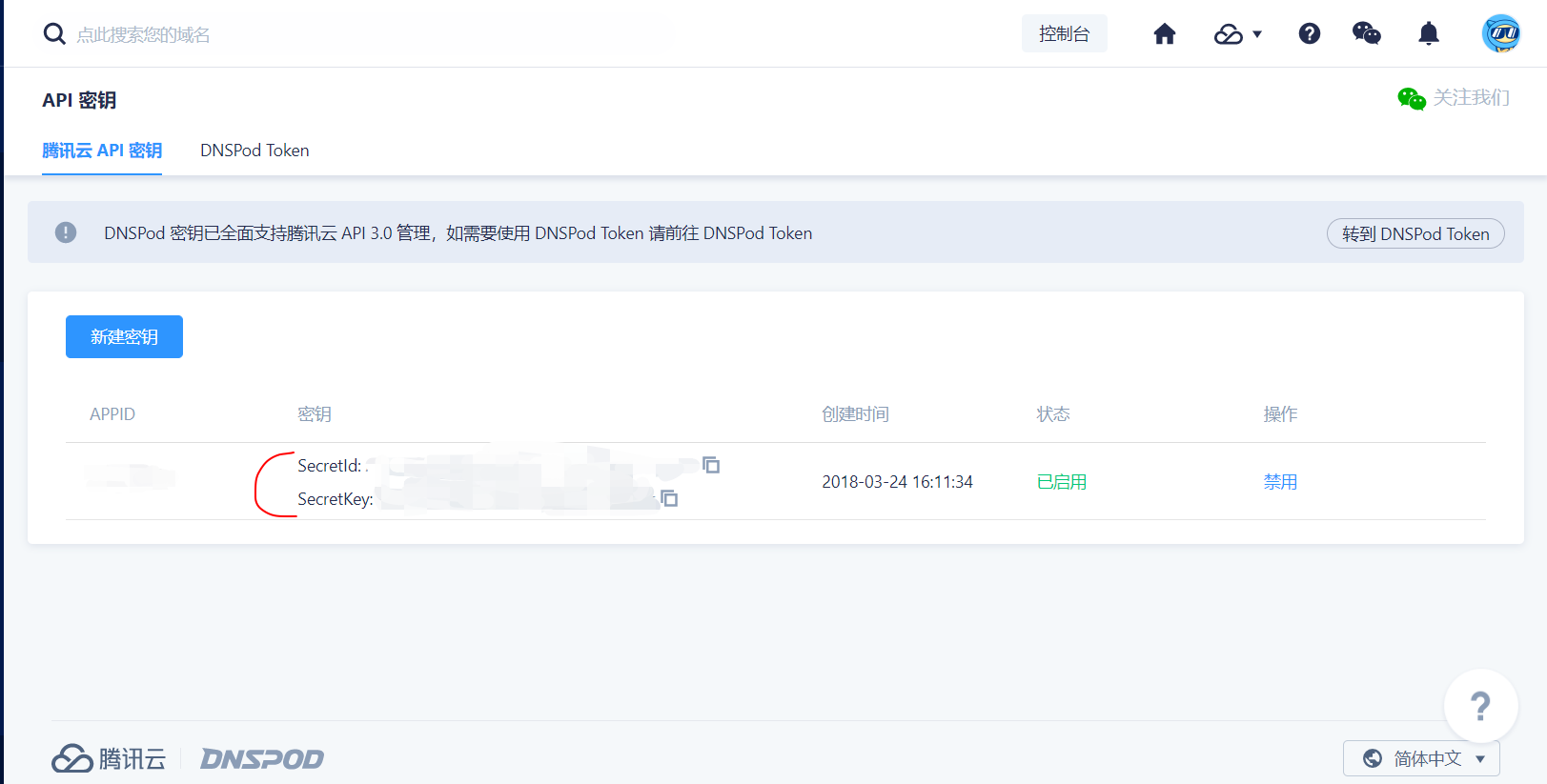Image resolution: width=1547 pixels, height=784 pixels.
Task: Copy the SecretKey value
Action: (669, 498)
